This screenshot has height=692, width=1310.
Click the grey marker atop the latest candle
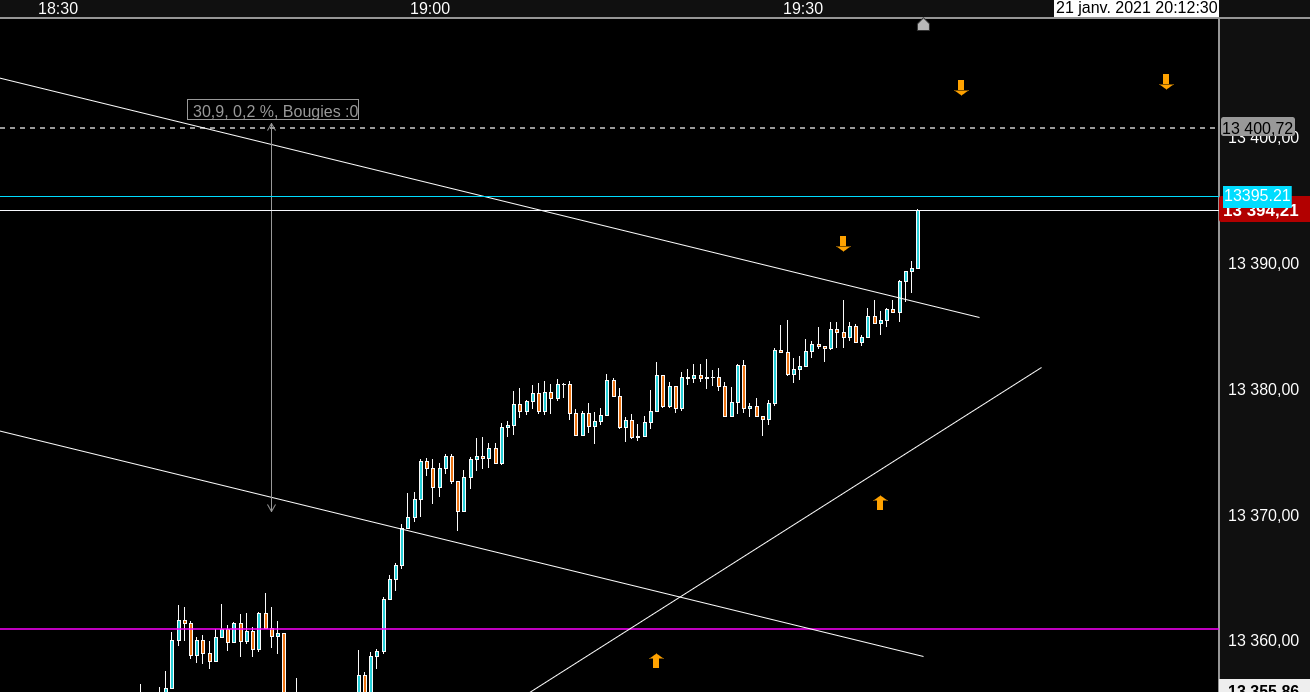pyautogui.click(x=923, y=25)
